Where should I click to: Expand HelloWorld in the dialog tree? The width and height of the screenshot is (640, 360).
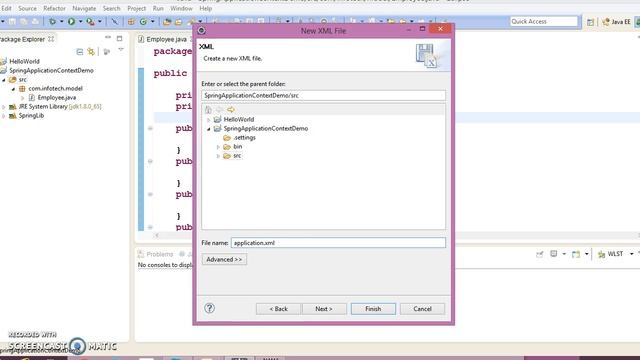[x=209, y=120]
